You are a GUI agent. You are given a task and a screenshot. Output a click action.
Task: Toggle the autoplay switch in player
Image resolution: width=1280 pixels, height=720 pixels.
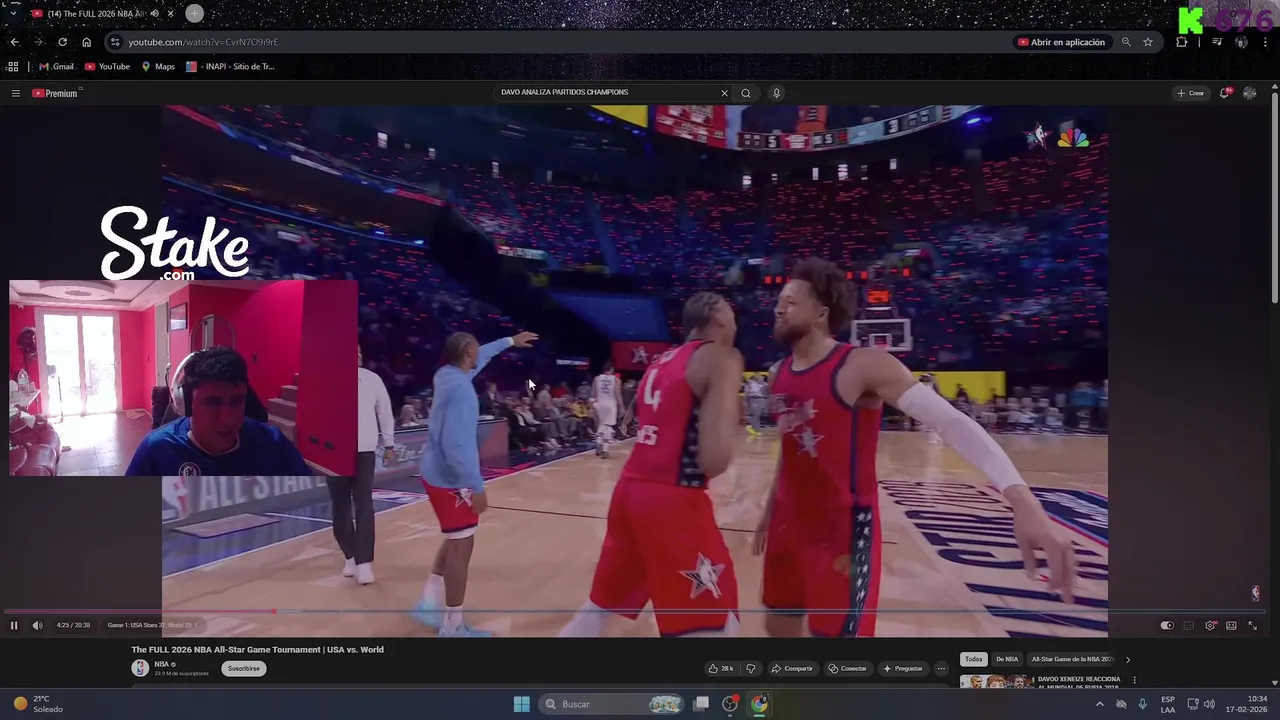point(1166,625)
